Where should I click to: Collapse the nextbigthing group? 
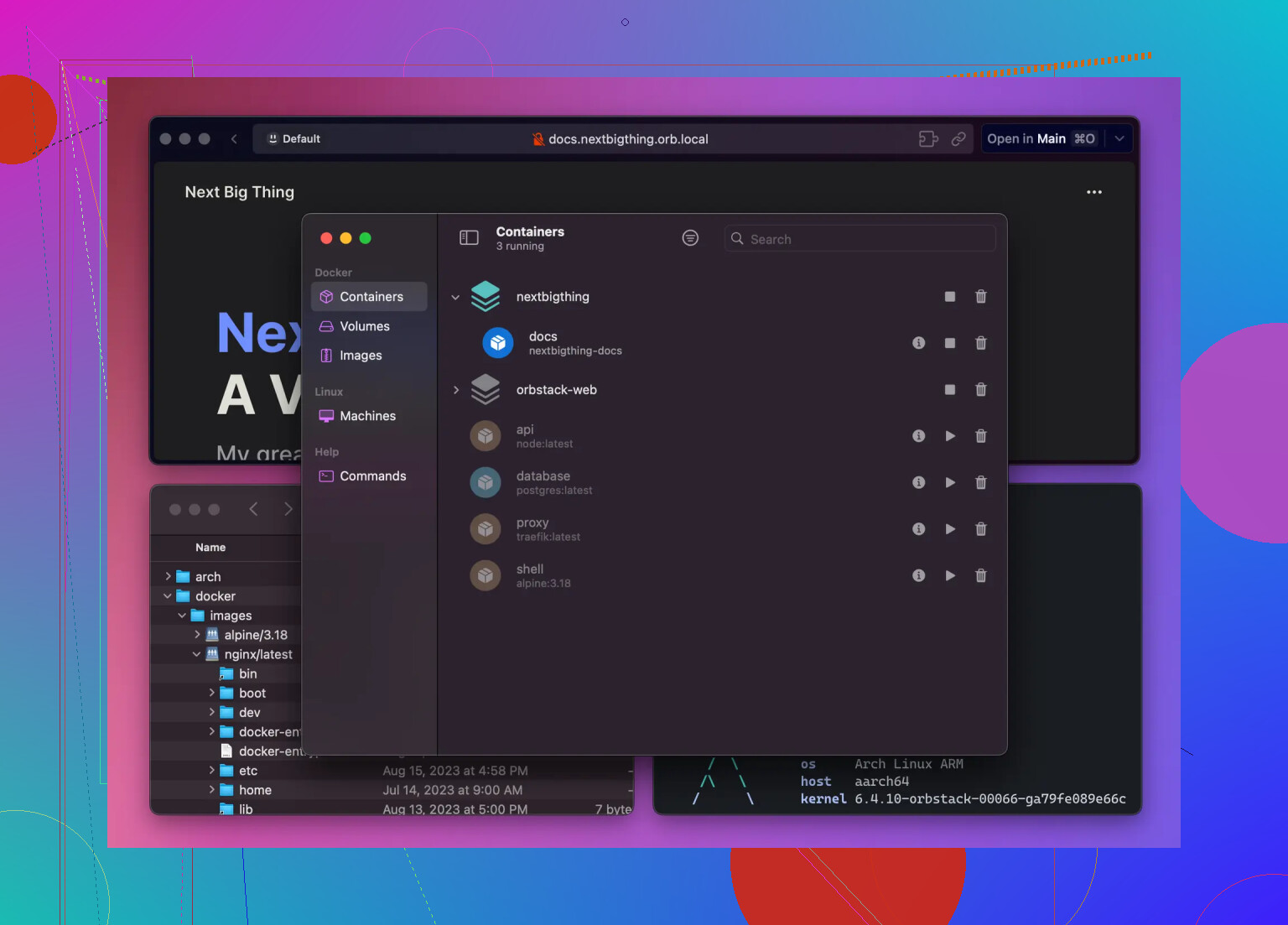[x=455, y=297]
